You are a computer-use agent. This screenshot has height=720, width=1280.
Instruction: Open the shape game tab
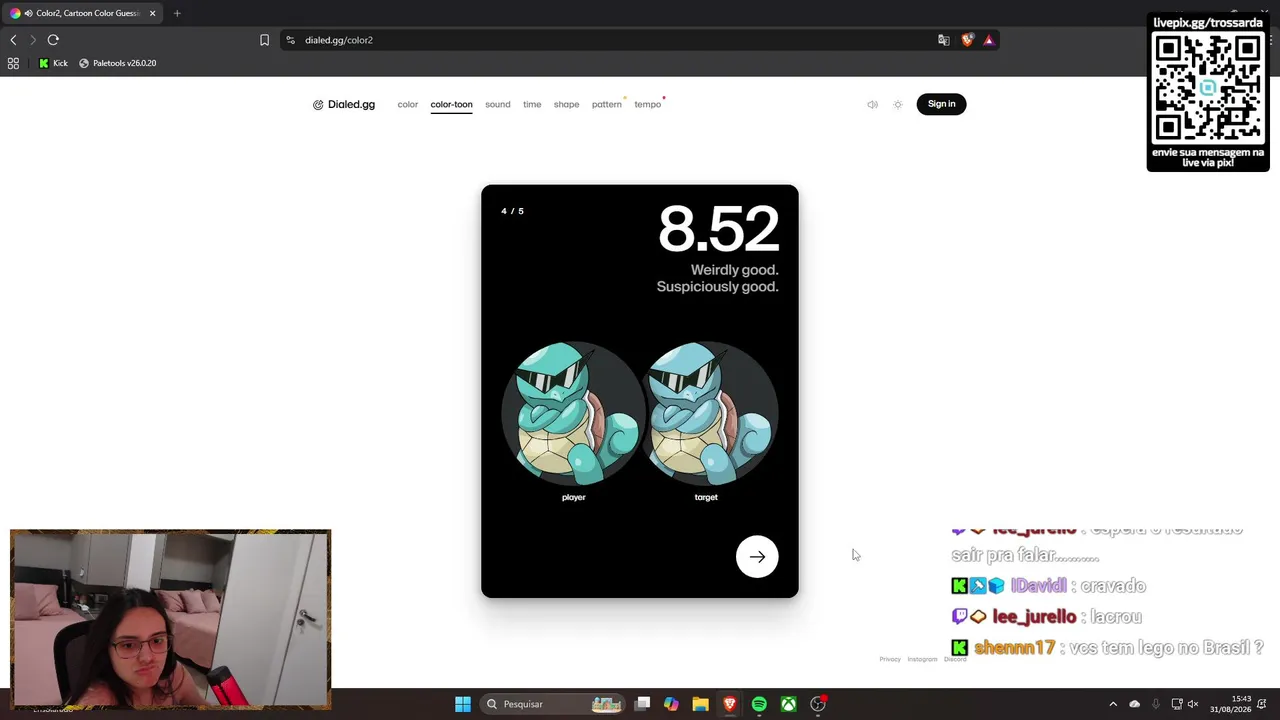566,104
